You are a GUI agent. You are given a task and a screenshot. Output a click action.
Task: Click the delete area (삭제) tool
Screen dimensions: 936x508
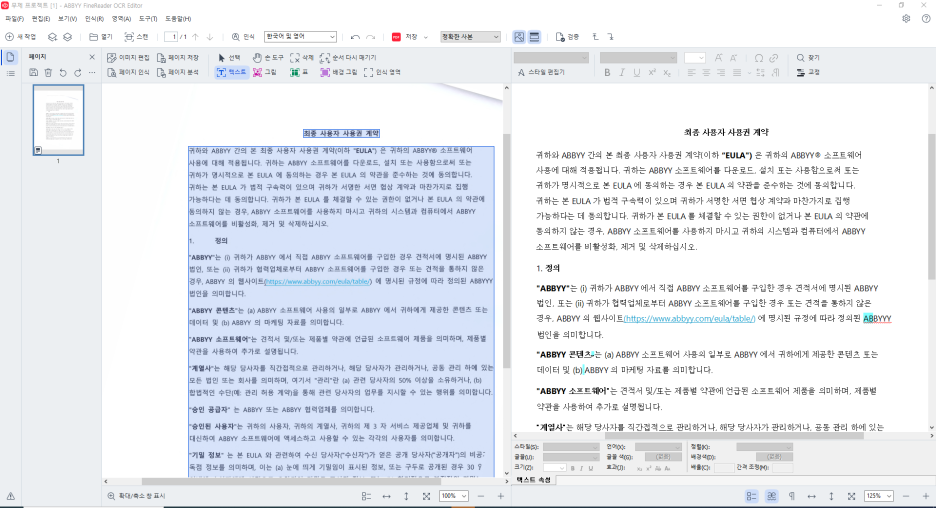(302, 58)
